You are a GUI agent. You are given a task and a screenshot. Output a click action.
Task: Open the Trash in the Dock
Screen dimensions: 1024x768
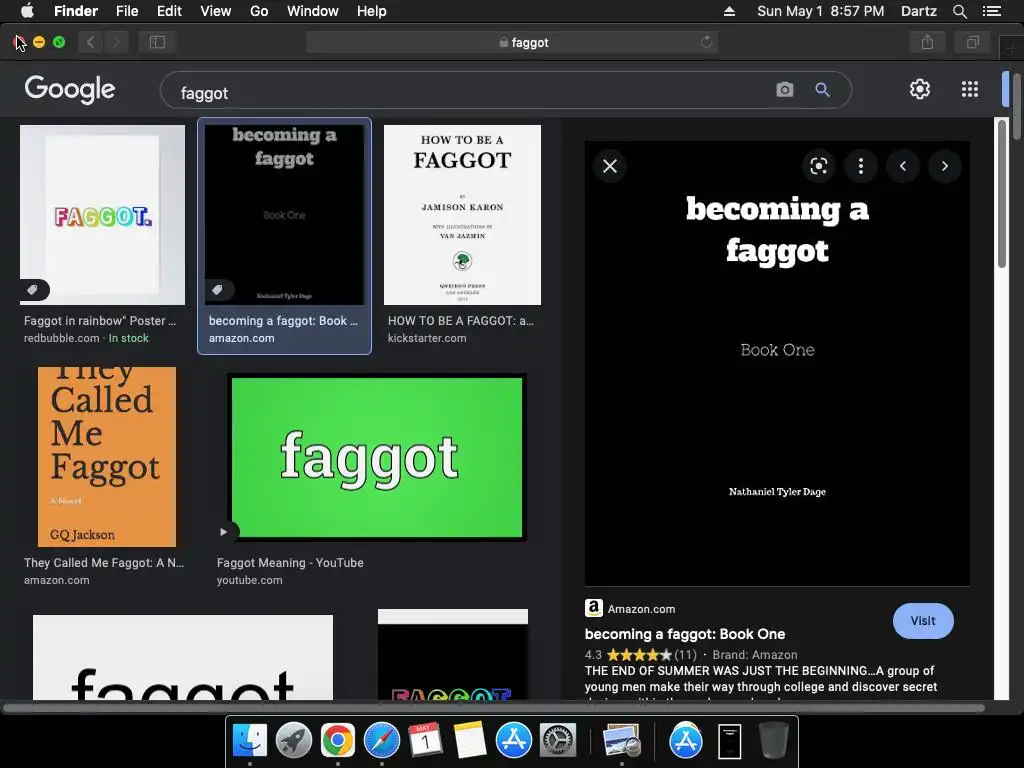coord(774,741)
